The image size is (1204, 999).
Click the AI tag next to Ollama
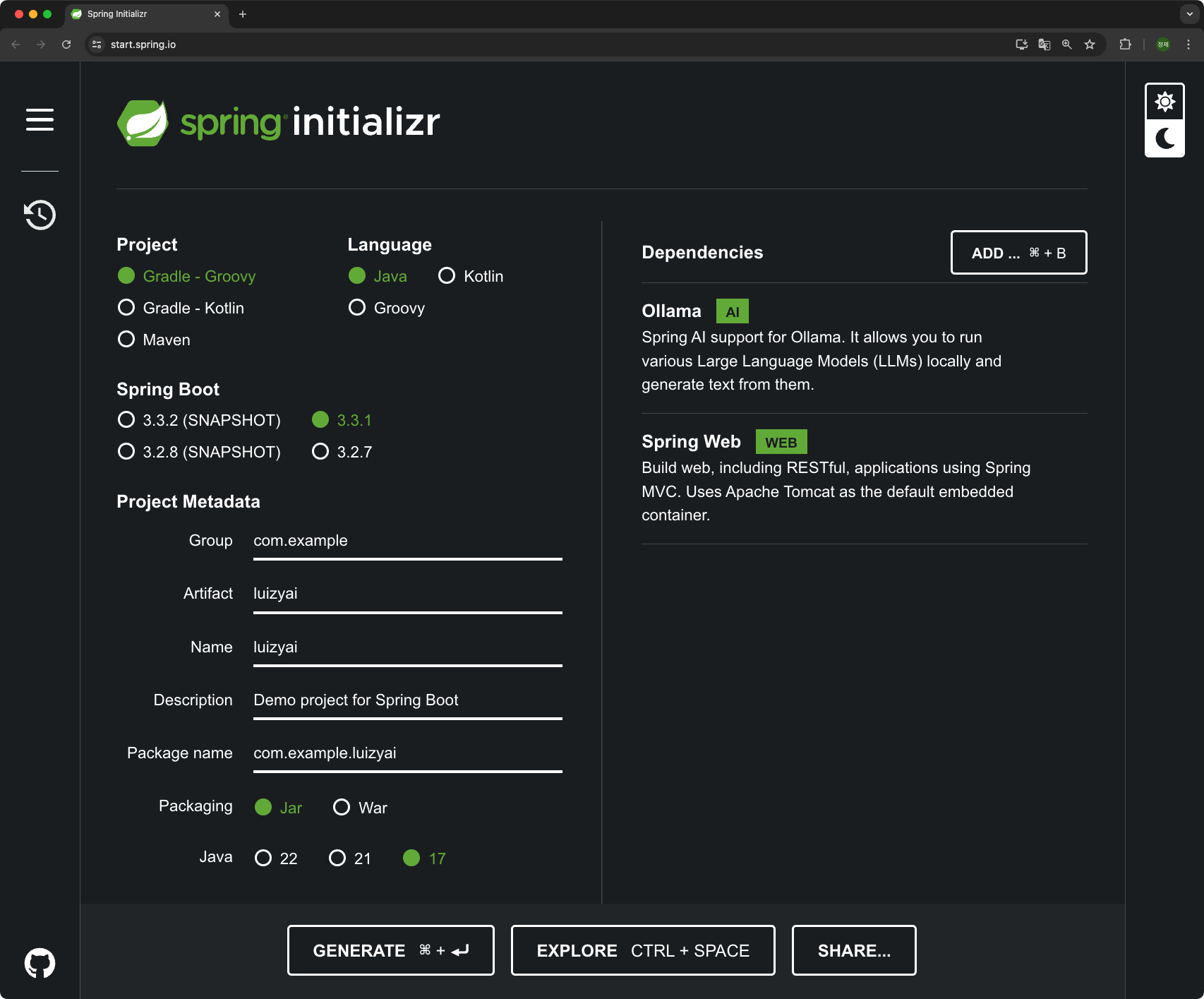point(733,311)
